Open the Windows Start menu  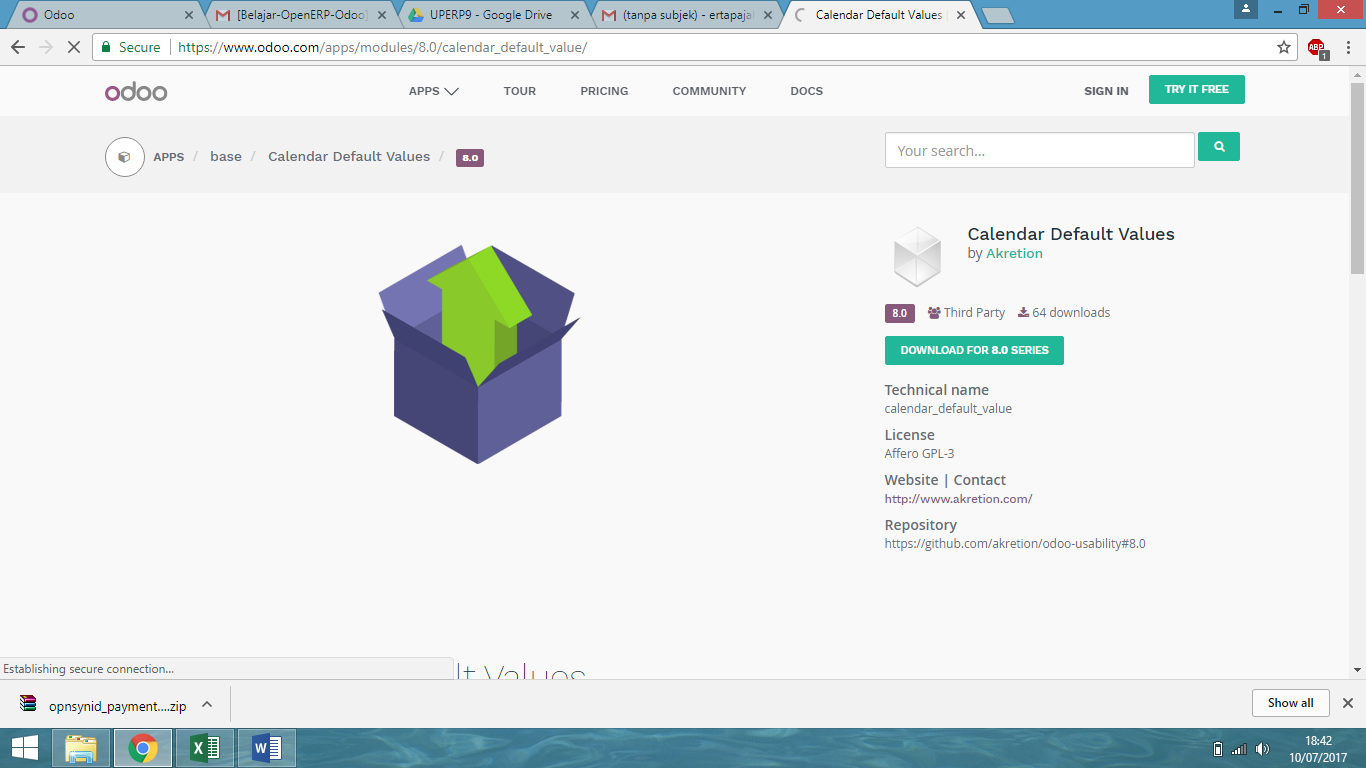[x=25, y=748]
